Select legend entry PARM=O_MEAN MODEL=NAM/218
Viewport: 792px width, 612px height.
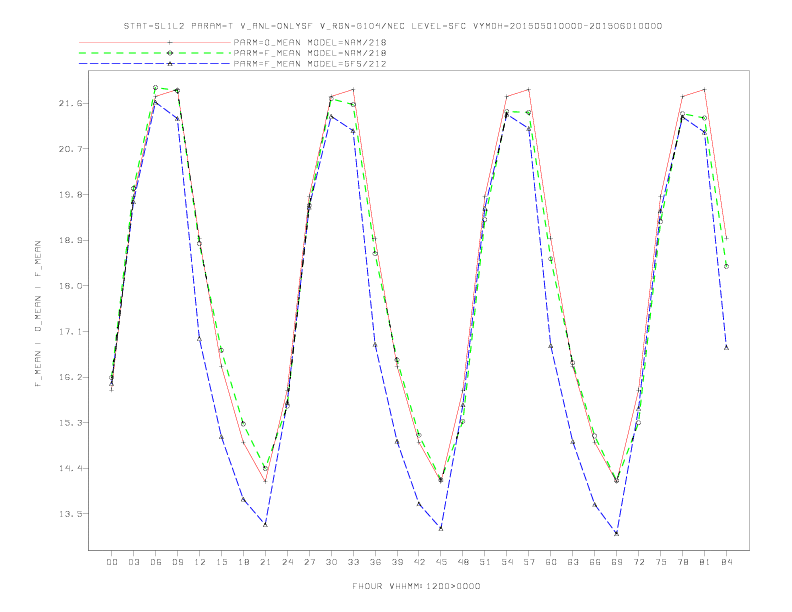[310, 42]
